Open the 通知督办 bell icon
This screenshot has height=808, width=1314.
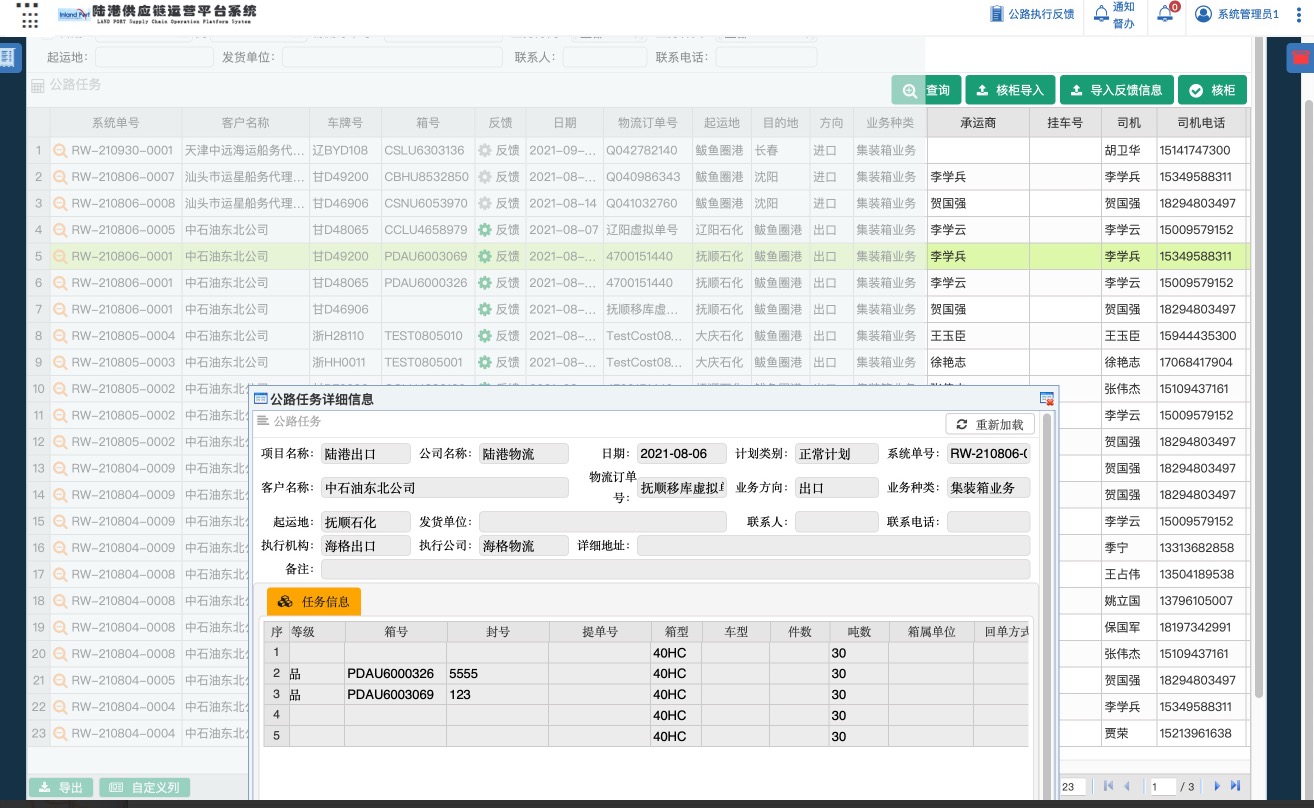pyautogui.click(x=1101, y=14)
